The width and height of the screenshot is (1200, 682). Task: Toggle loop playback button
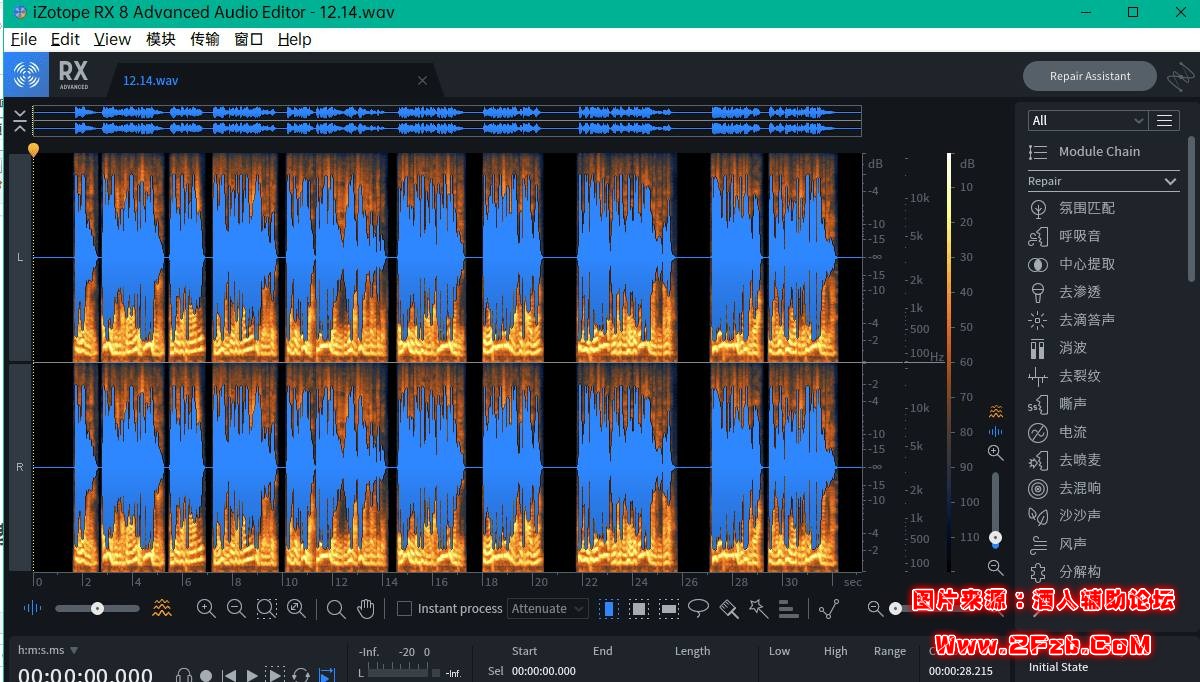300,675
